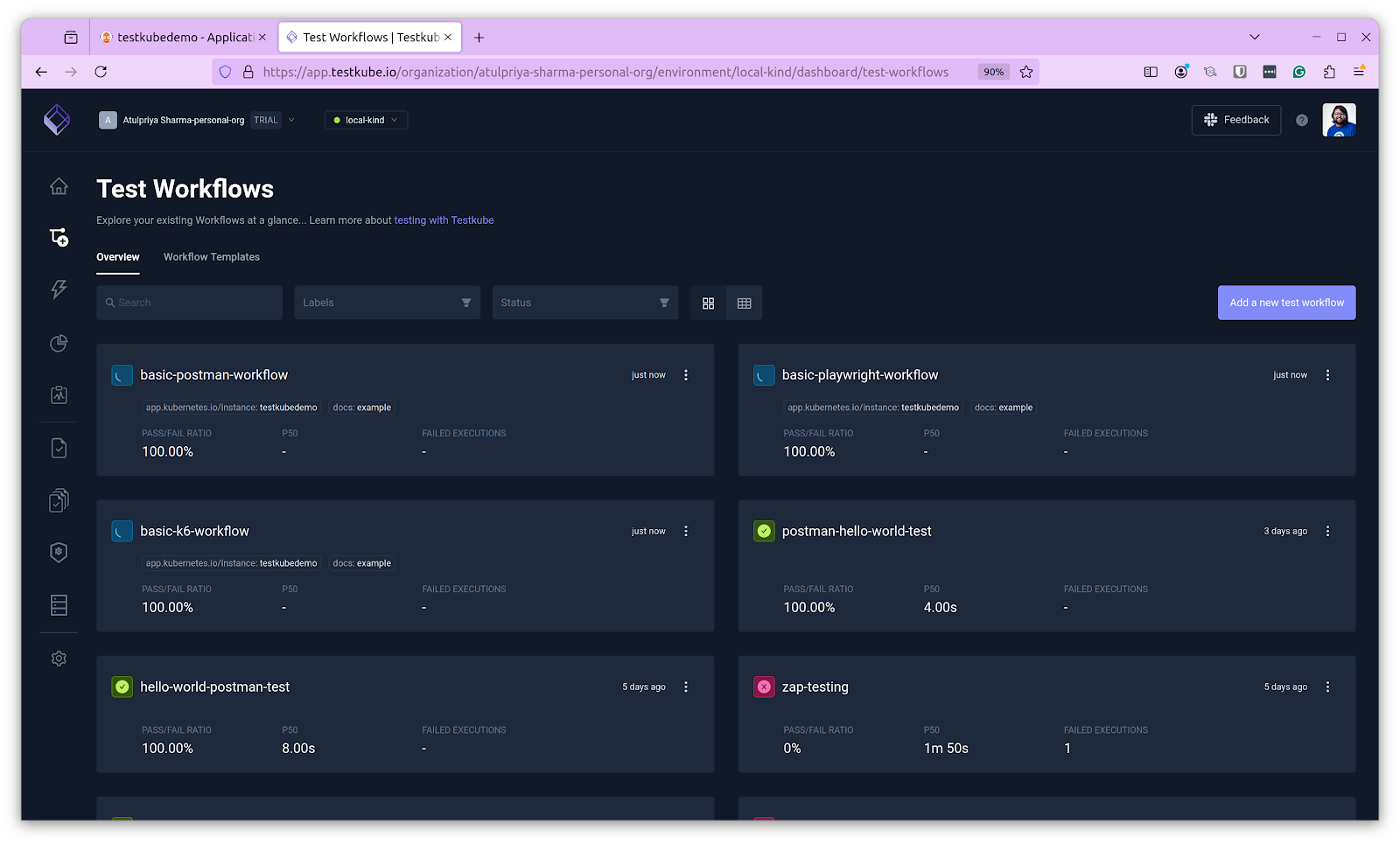Screen dimensions: 1400x844
Task: Open the user profile avatar
Action: pos(1339,120)
